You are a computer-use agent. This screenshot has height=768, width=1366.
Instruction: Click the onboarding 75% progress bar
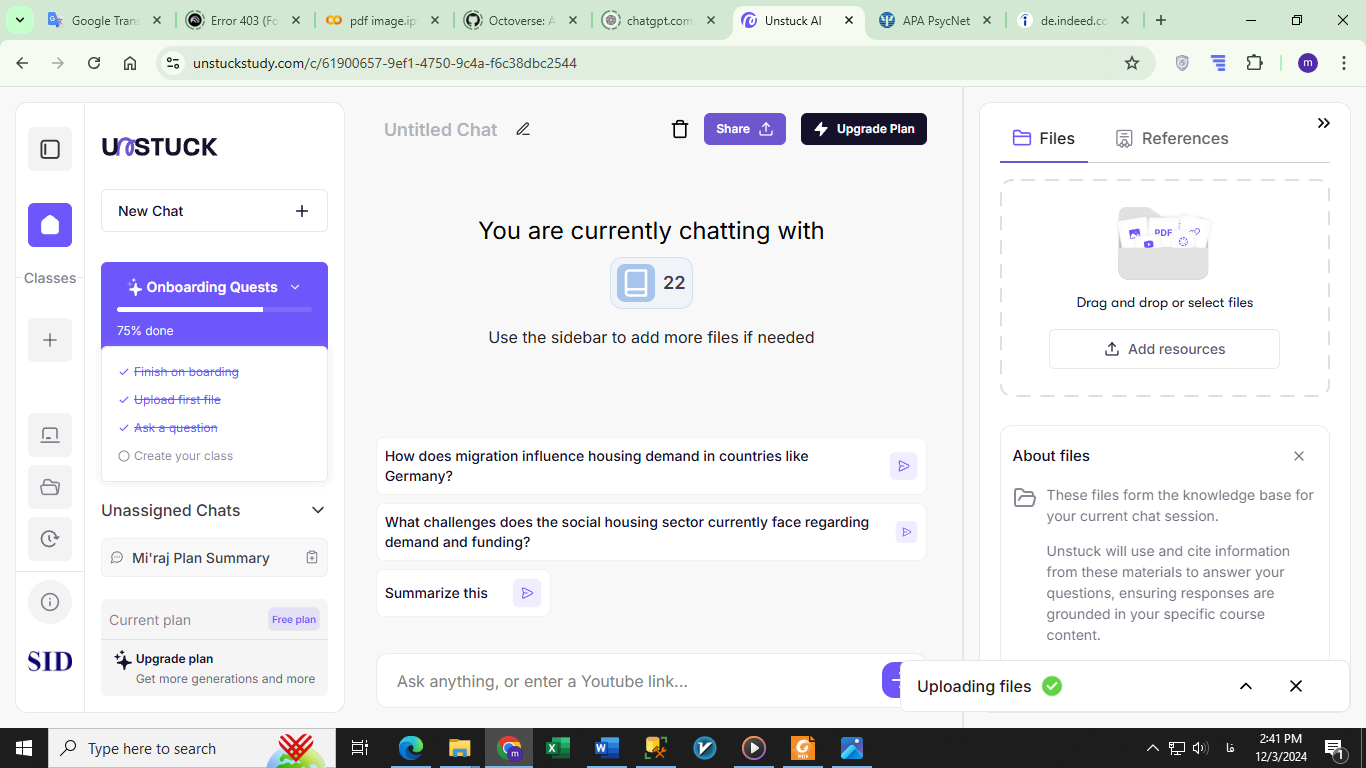tap(214, 310)
